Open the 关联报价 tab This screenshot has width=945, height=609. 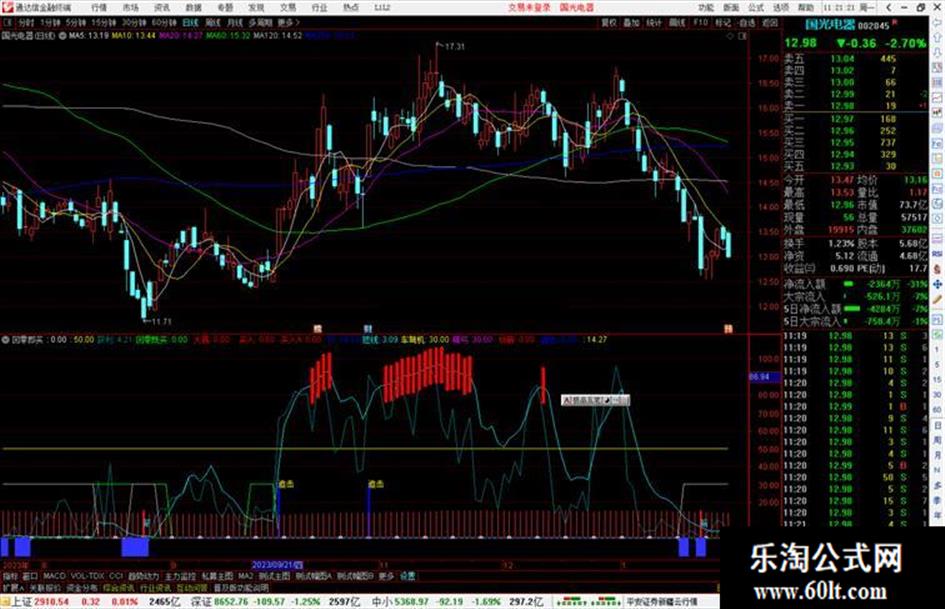tap(45, 588)
